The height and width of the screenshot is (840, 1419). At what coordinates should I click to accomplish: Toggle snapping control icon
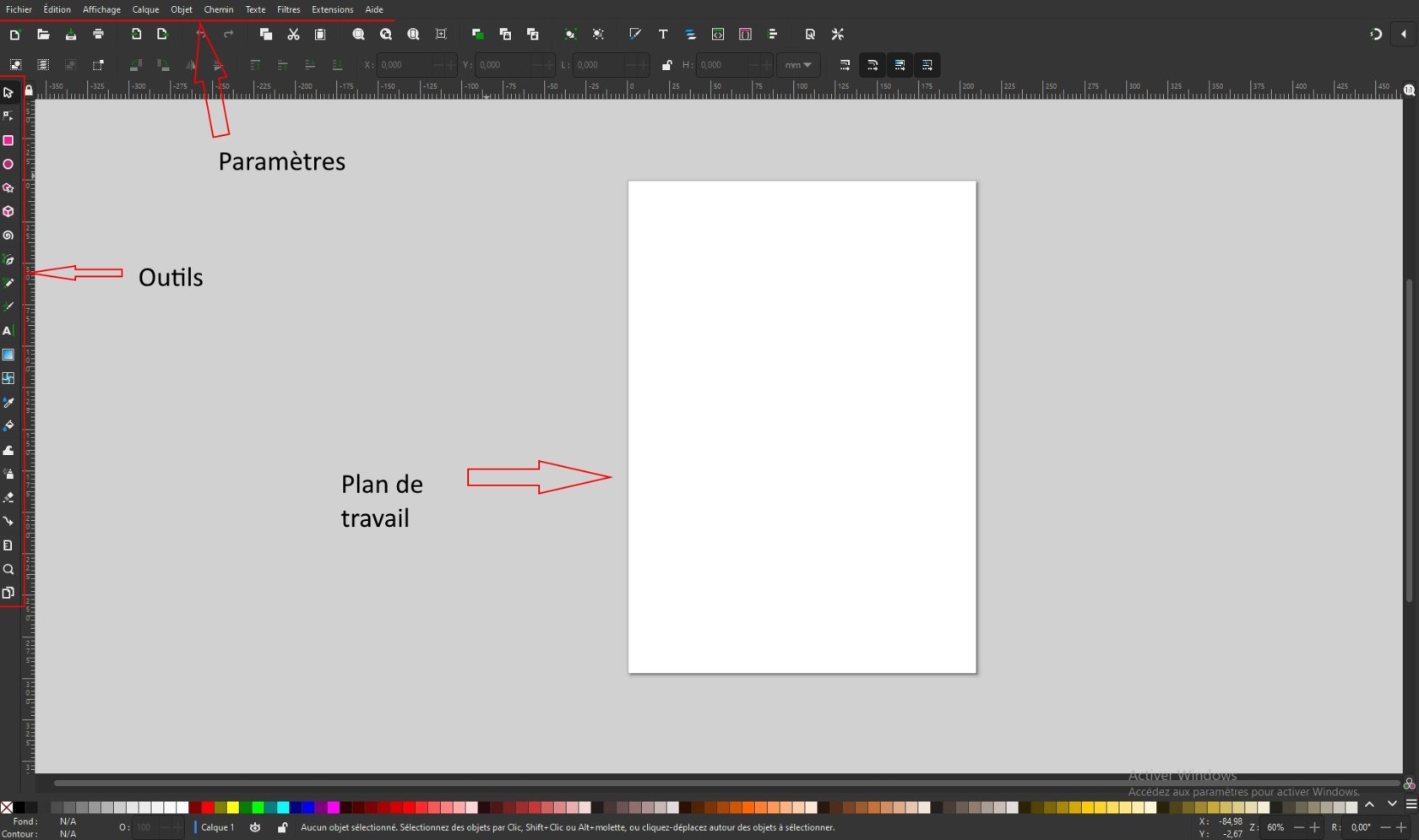tap(1376, 34)
